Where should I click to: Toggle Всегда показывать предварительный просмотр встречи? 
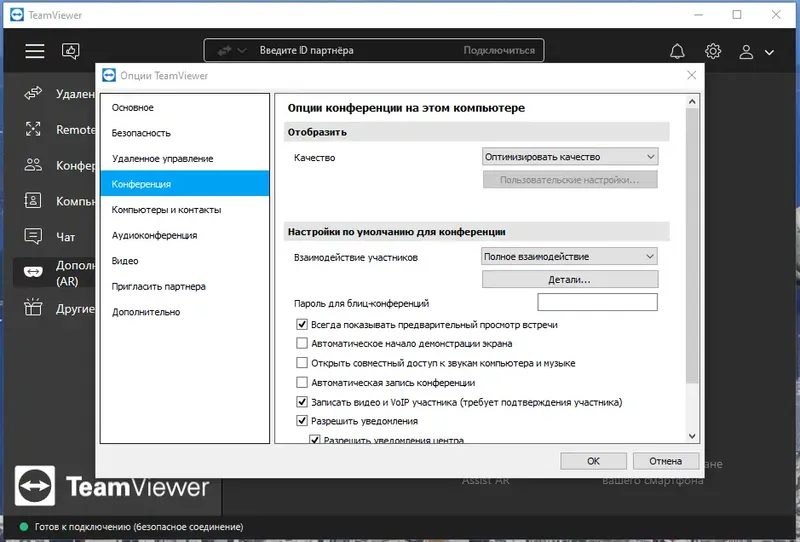302,324
